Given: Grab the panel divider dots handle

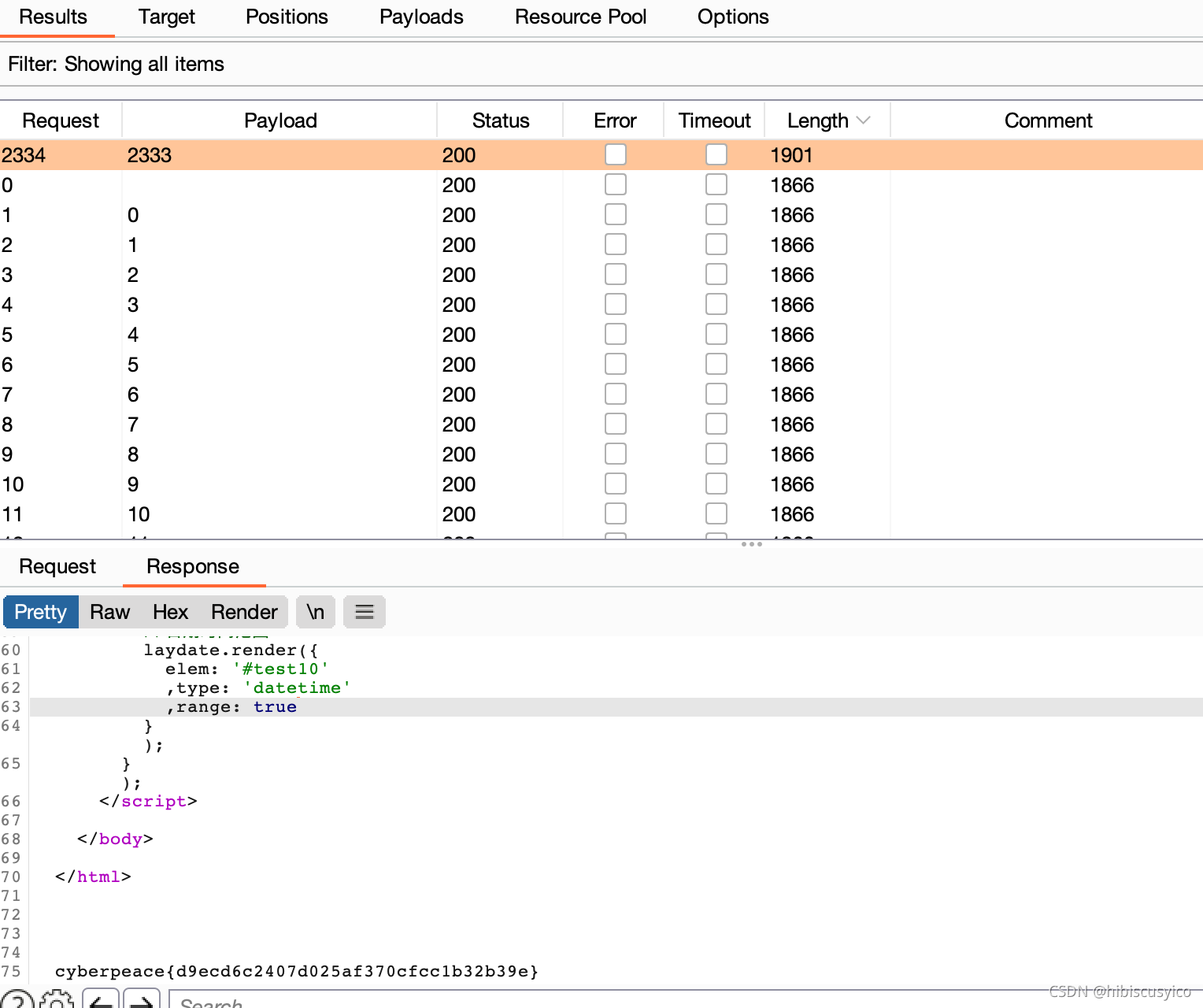Looking at the screenshot, I should pos(752,544).
